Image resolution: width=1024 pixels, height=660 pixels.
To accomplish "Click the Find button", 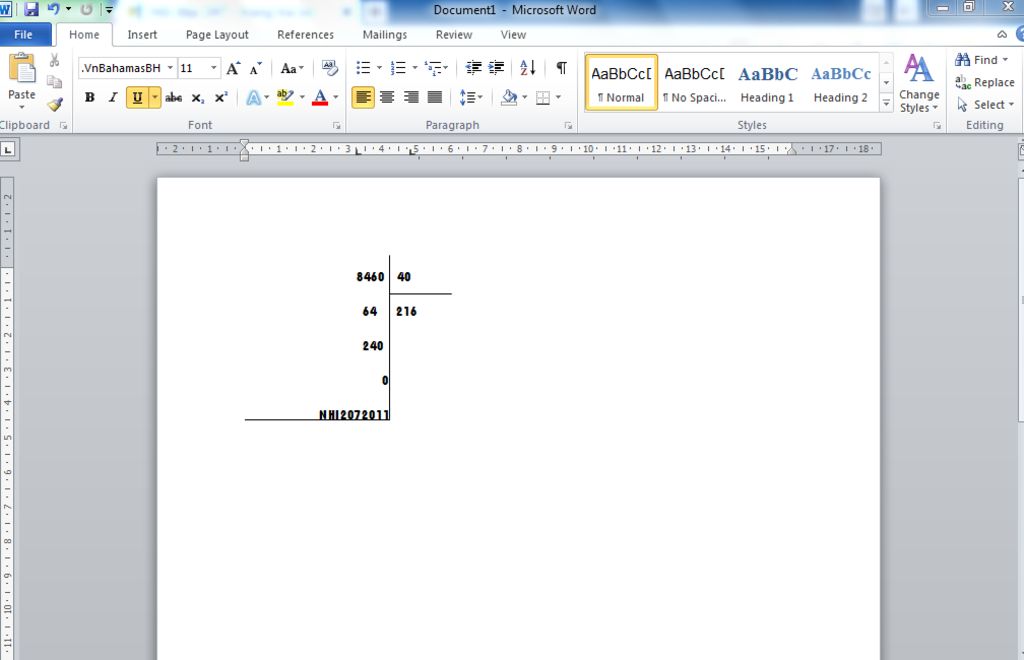I will (x=982, y=60).
